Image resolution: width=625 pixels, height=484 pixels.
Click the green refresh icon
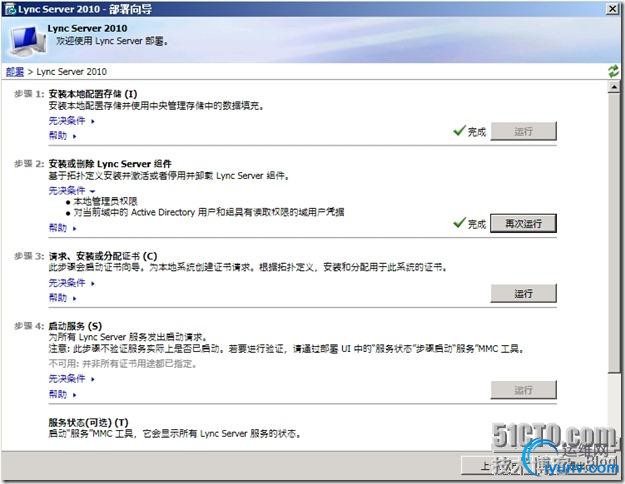[613, 71]
